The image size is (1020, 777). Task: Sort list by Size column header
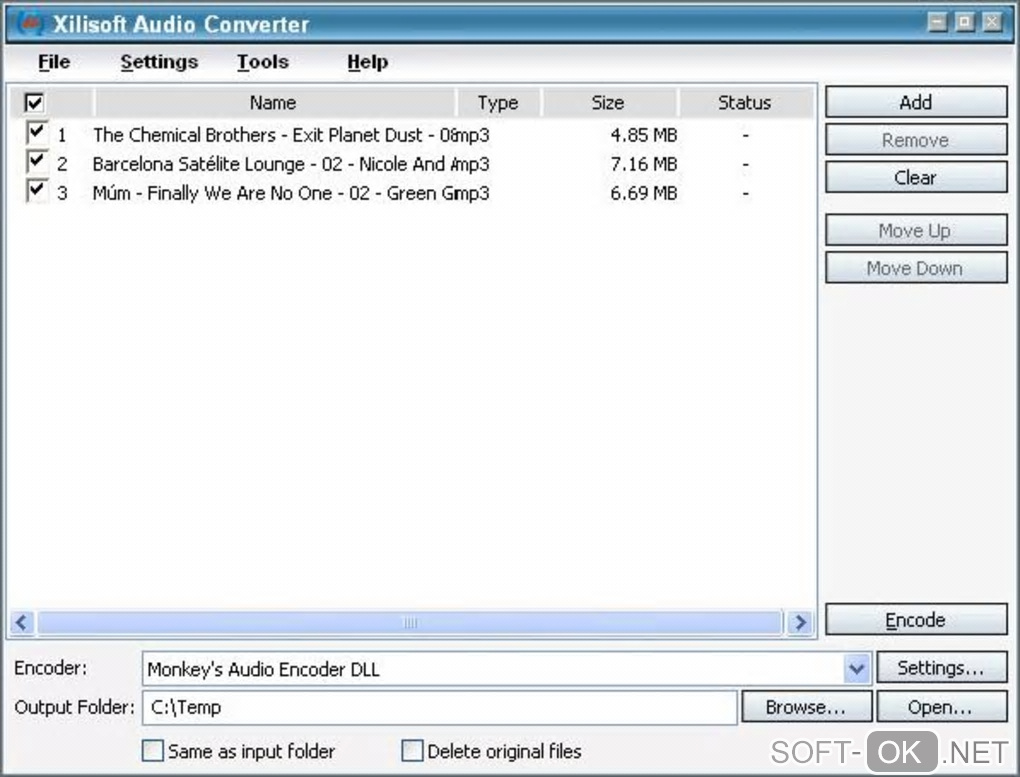point(609,103)
